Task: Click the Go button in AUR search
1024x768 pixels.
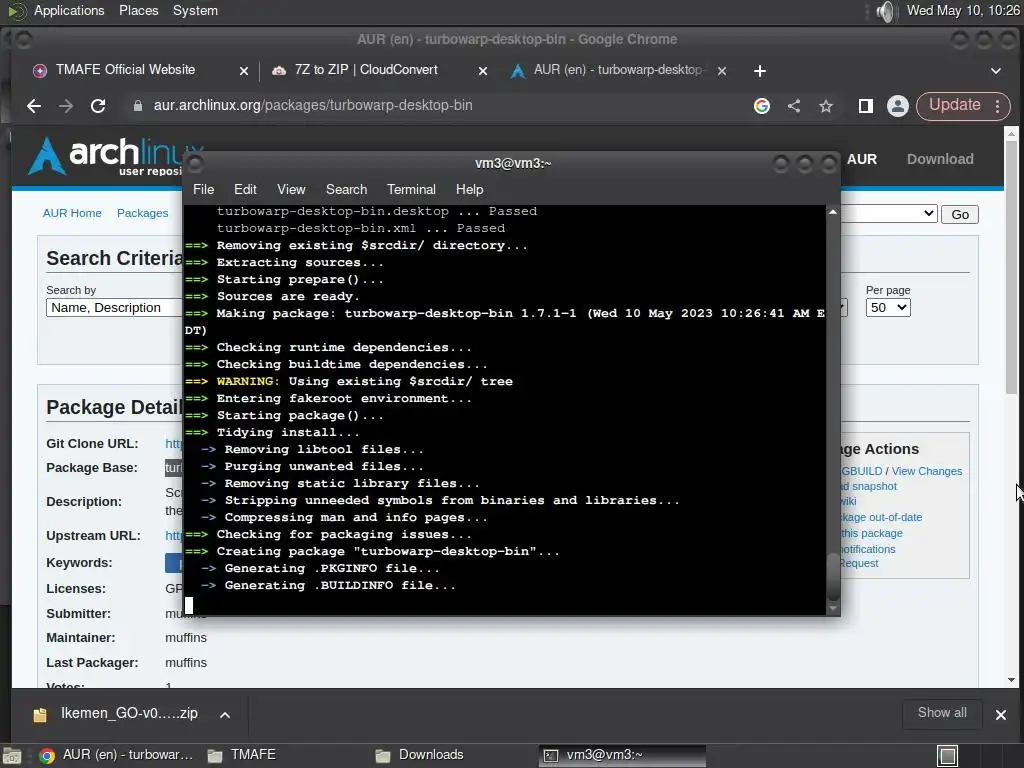Action: pyautogui.click(x=959, y=214)
